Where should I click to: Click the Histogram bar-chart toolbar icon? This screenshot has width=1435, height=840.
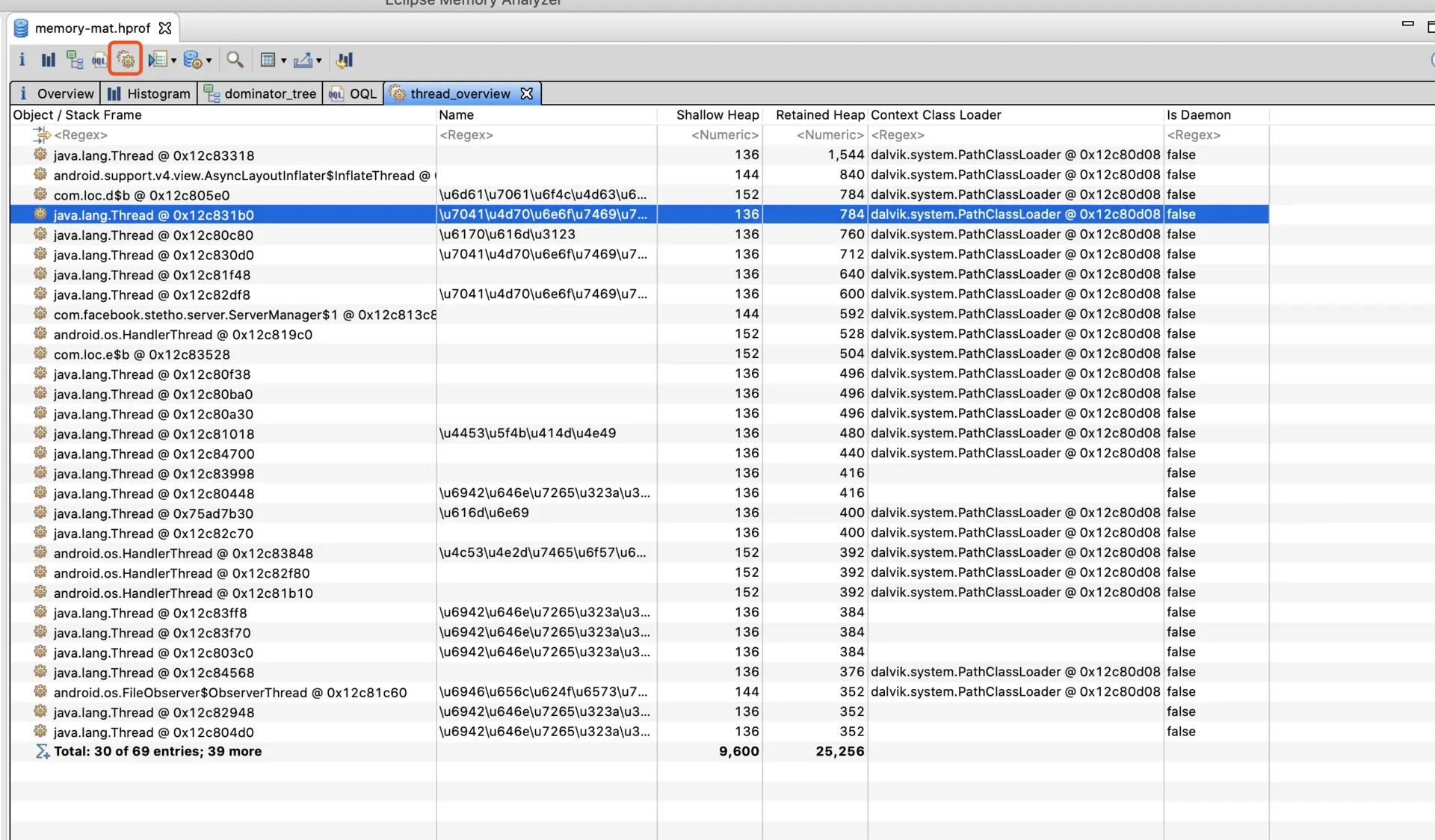click(49, 60)
